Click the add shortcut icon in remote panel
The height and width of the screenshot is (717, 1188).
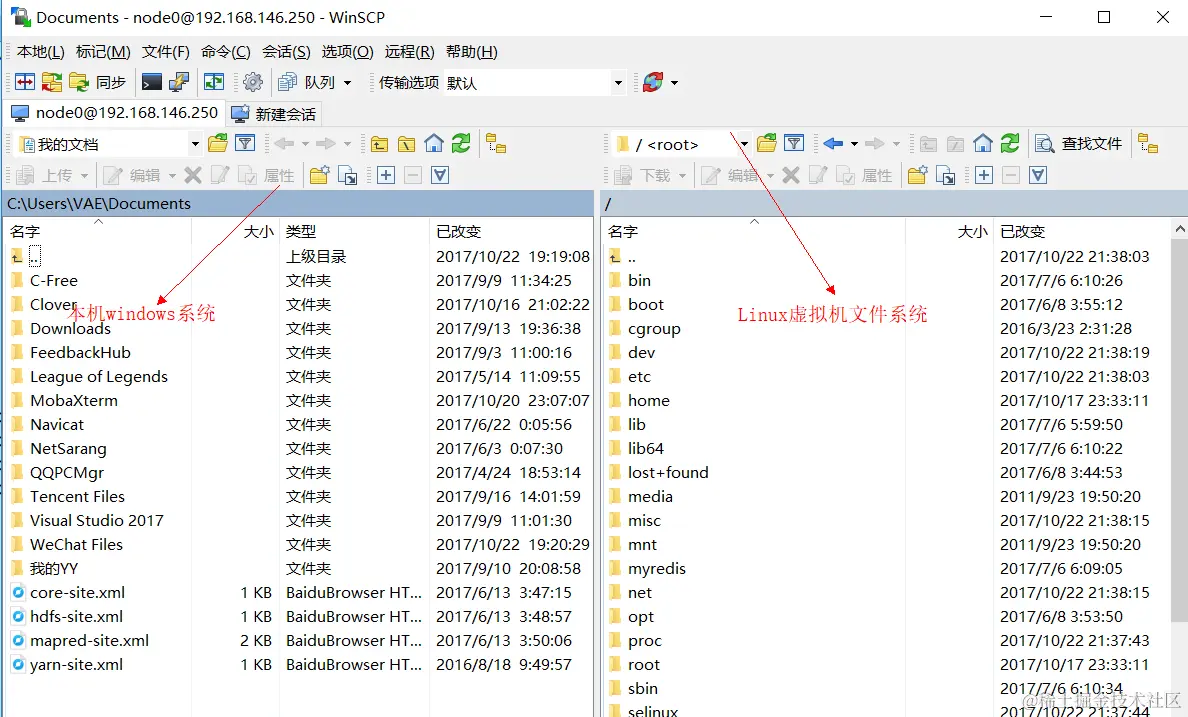[x=945, y=175]
